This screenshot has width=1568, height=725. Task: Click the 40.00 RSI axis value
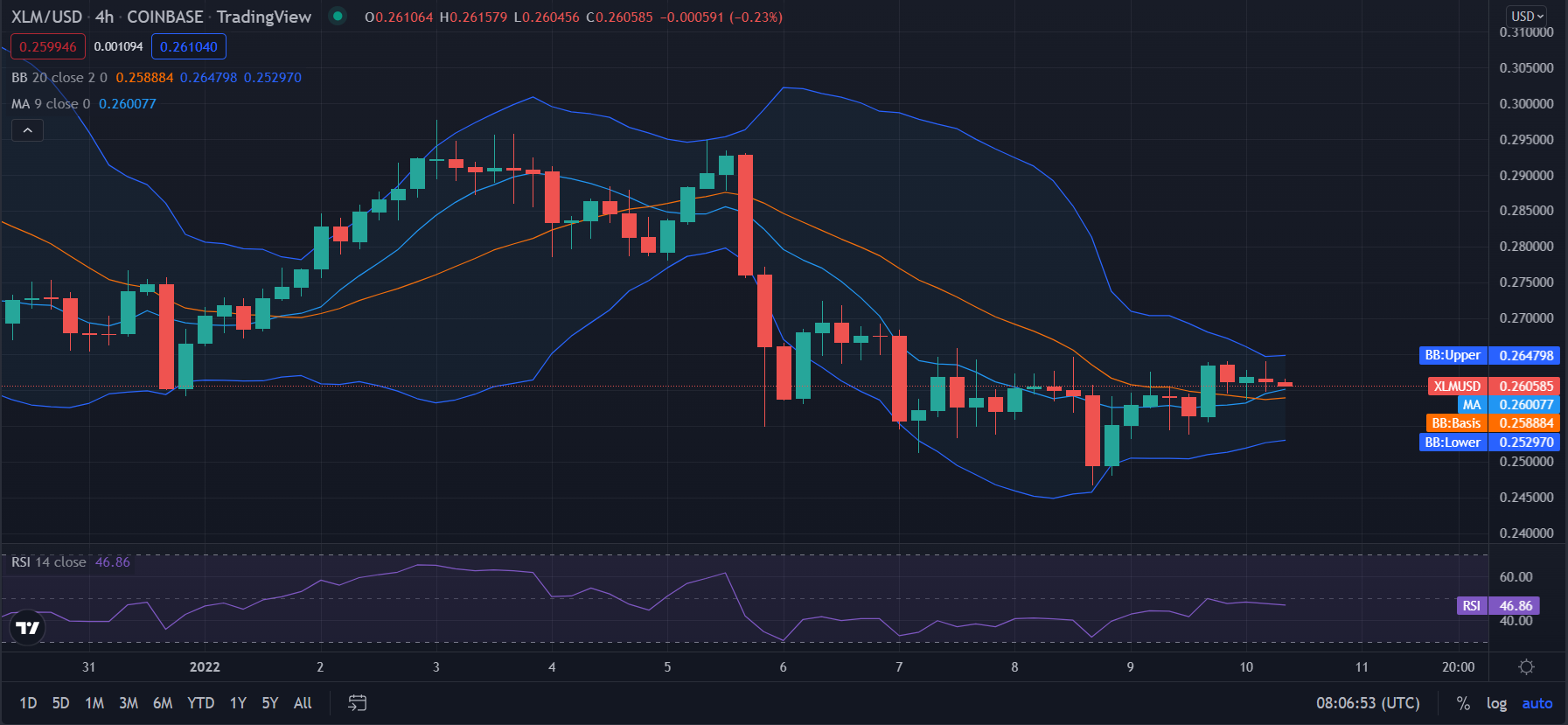coord(1516,621)
